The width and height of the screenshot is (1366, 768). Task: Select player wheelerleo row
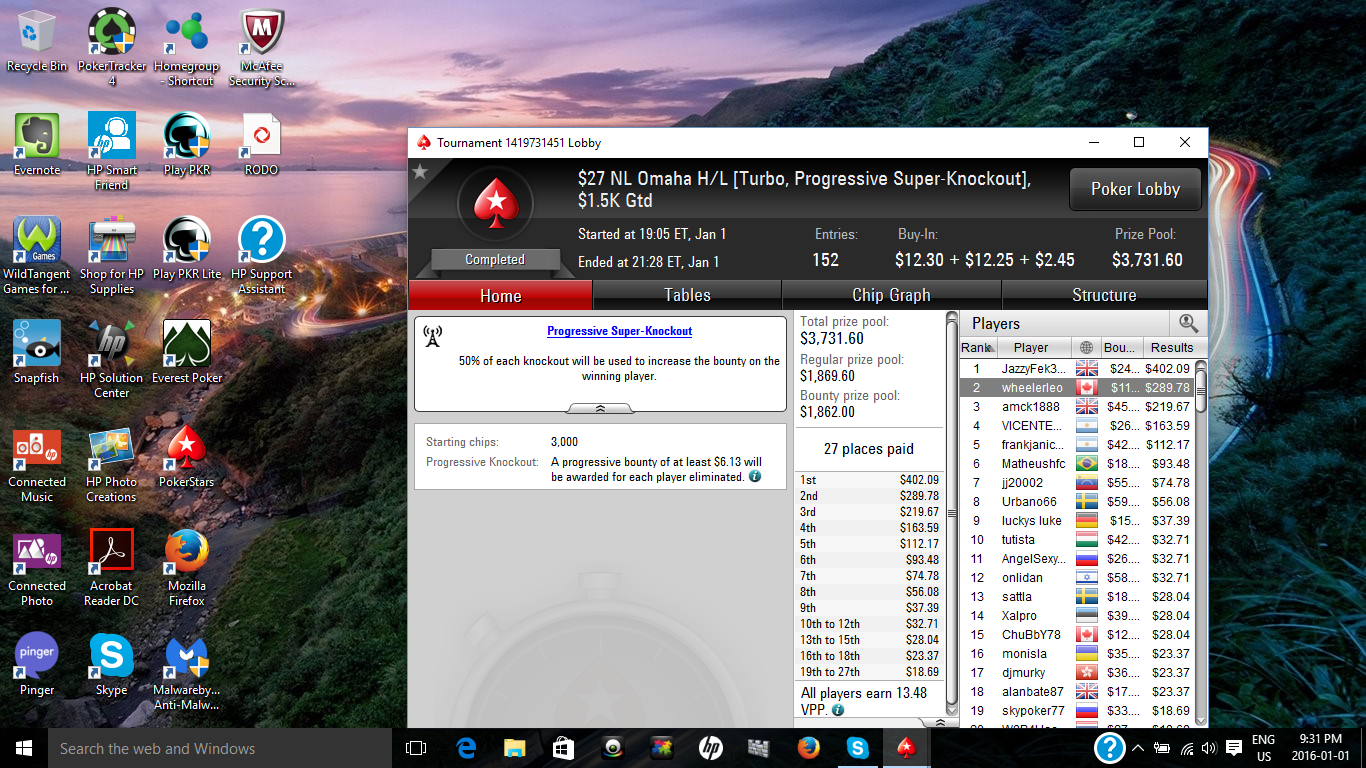click(x=1077, y=388)
